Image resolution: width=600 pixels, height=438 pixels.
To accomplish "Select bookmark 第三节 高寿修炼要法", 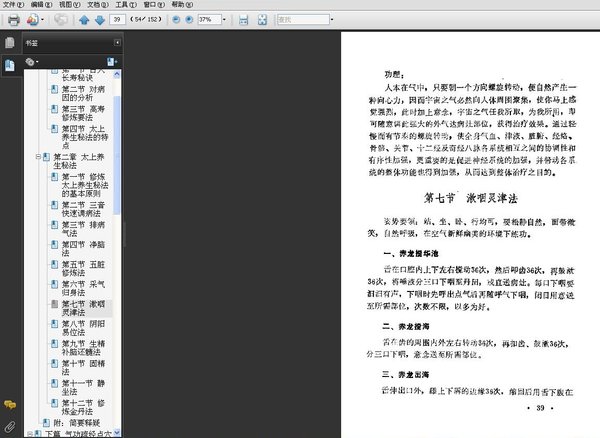I will [x=83, y=113].
